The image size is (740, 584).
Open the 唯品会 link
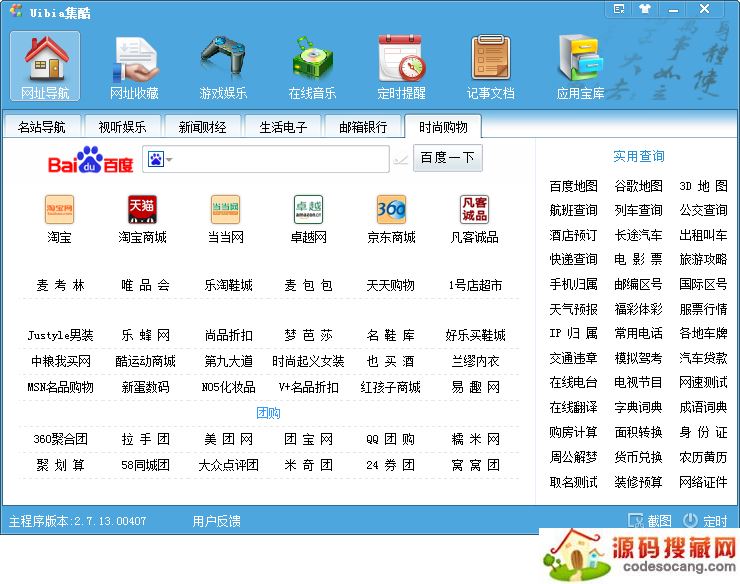tap(145, 285)
